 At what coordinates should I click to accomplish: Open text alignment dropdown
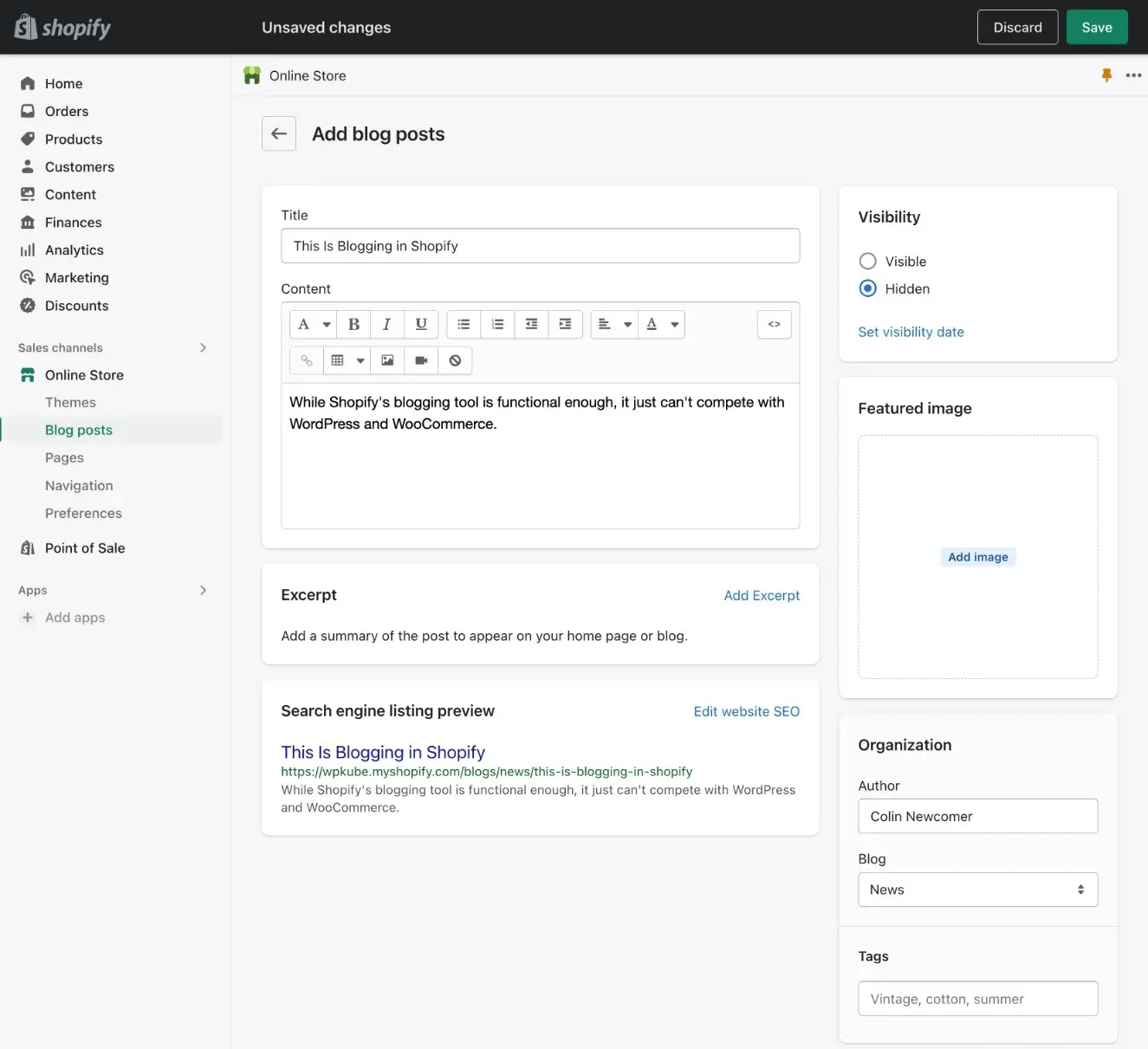(x=614, y=324)
